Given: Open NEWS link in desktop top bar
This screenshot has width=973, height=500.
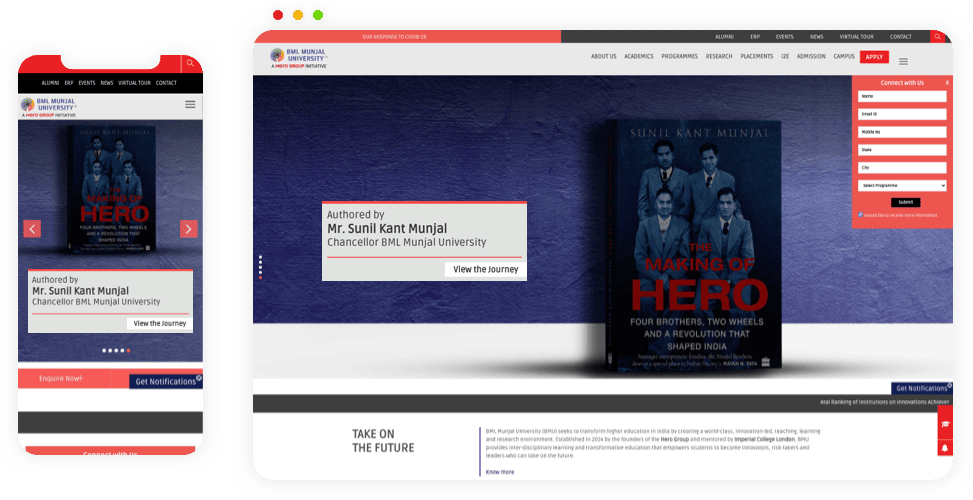Looking at the screenshot, I should [817, 37].
